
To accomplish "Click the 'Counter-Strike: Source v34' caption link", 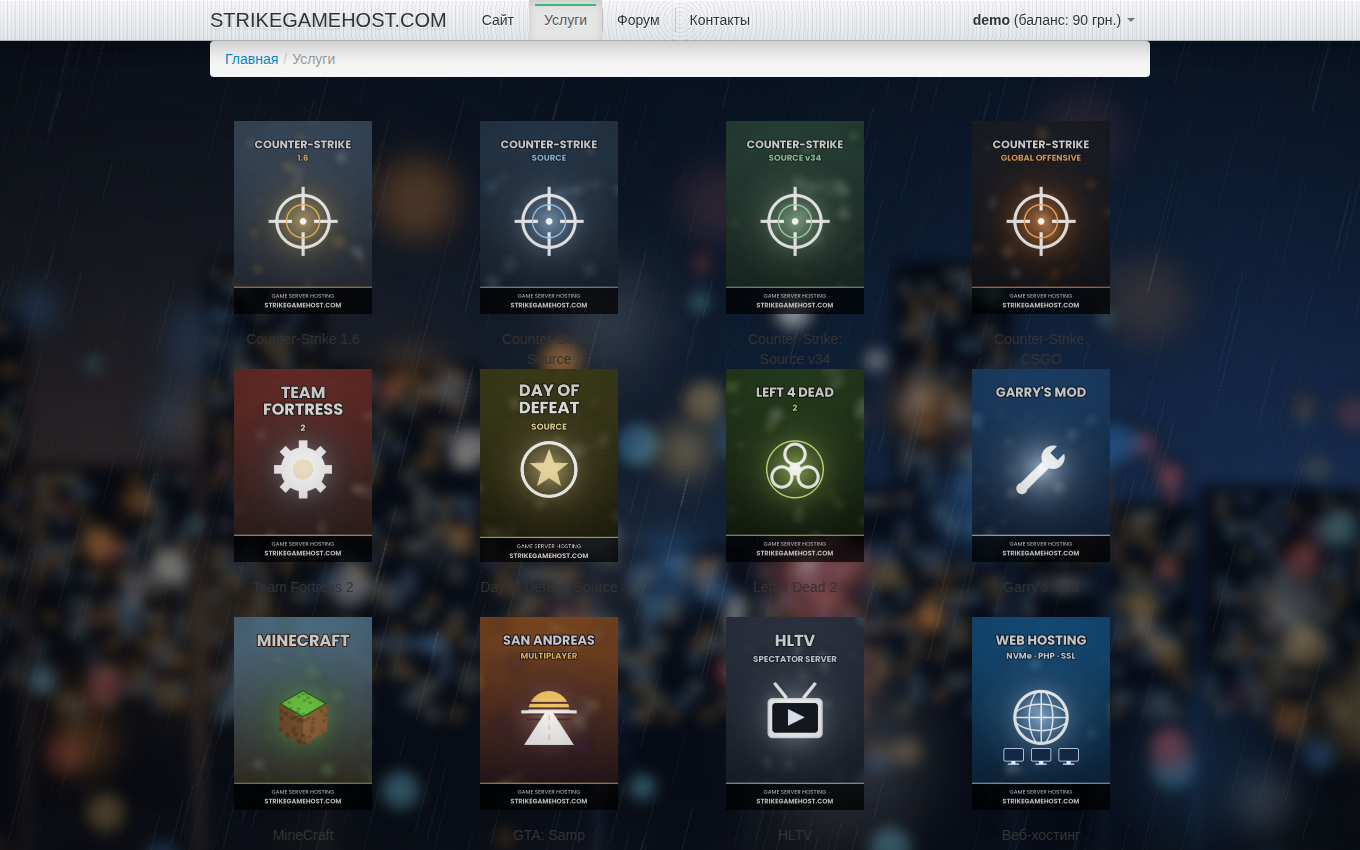I will coord(795,349).
